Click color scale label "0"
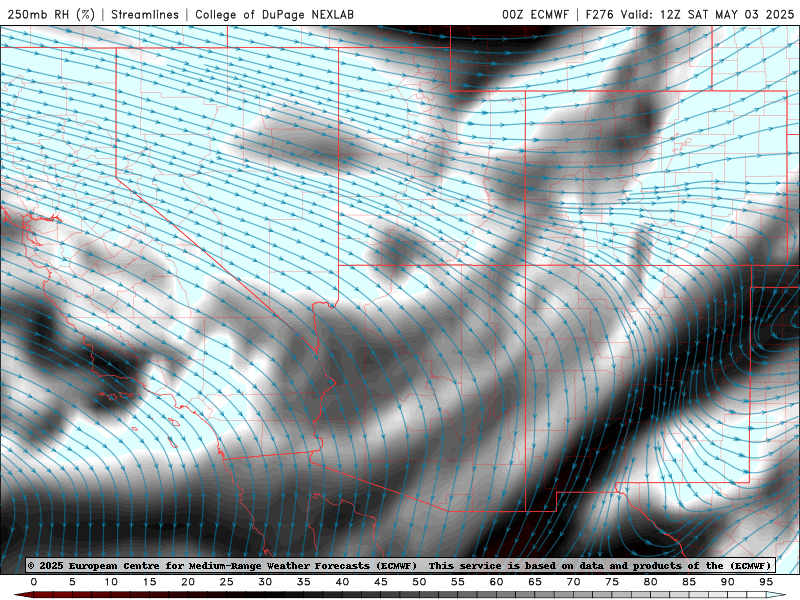Screen dimensions: 800x600 coord(34,582)
